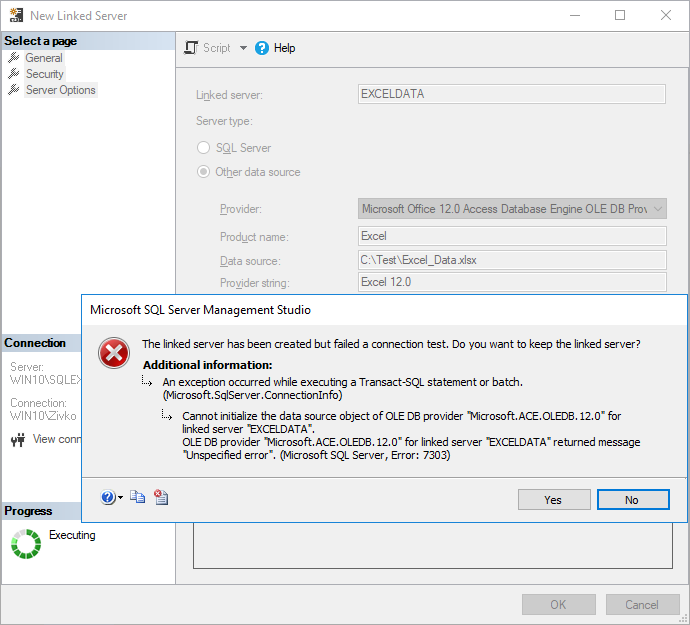This screenshot has height=625, width=690.
Task: Click the red error icon in dialog
Action: click(114, 353)
